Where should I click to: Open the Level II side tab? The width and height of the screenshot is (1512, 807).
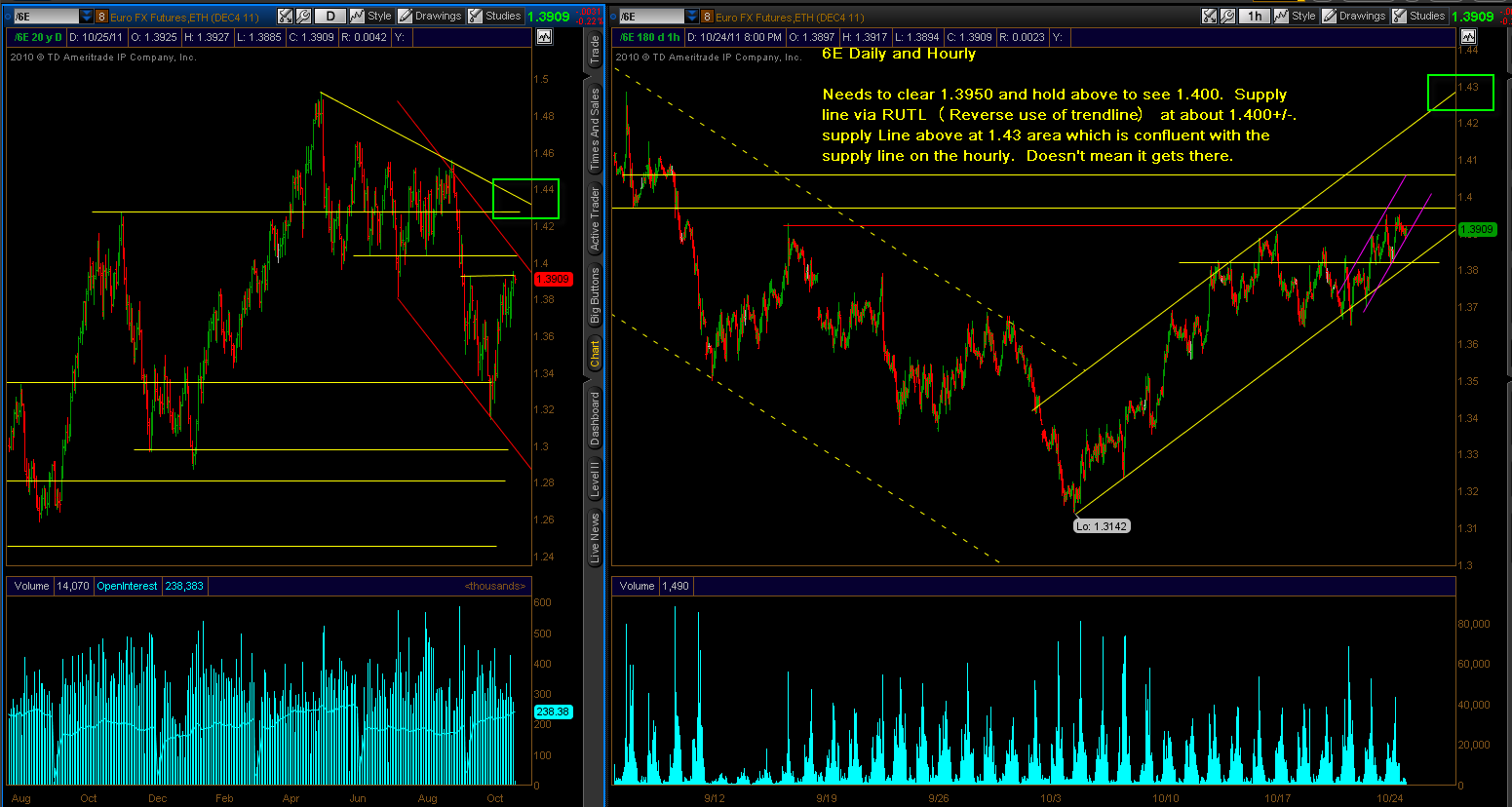coord(594,480)
